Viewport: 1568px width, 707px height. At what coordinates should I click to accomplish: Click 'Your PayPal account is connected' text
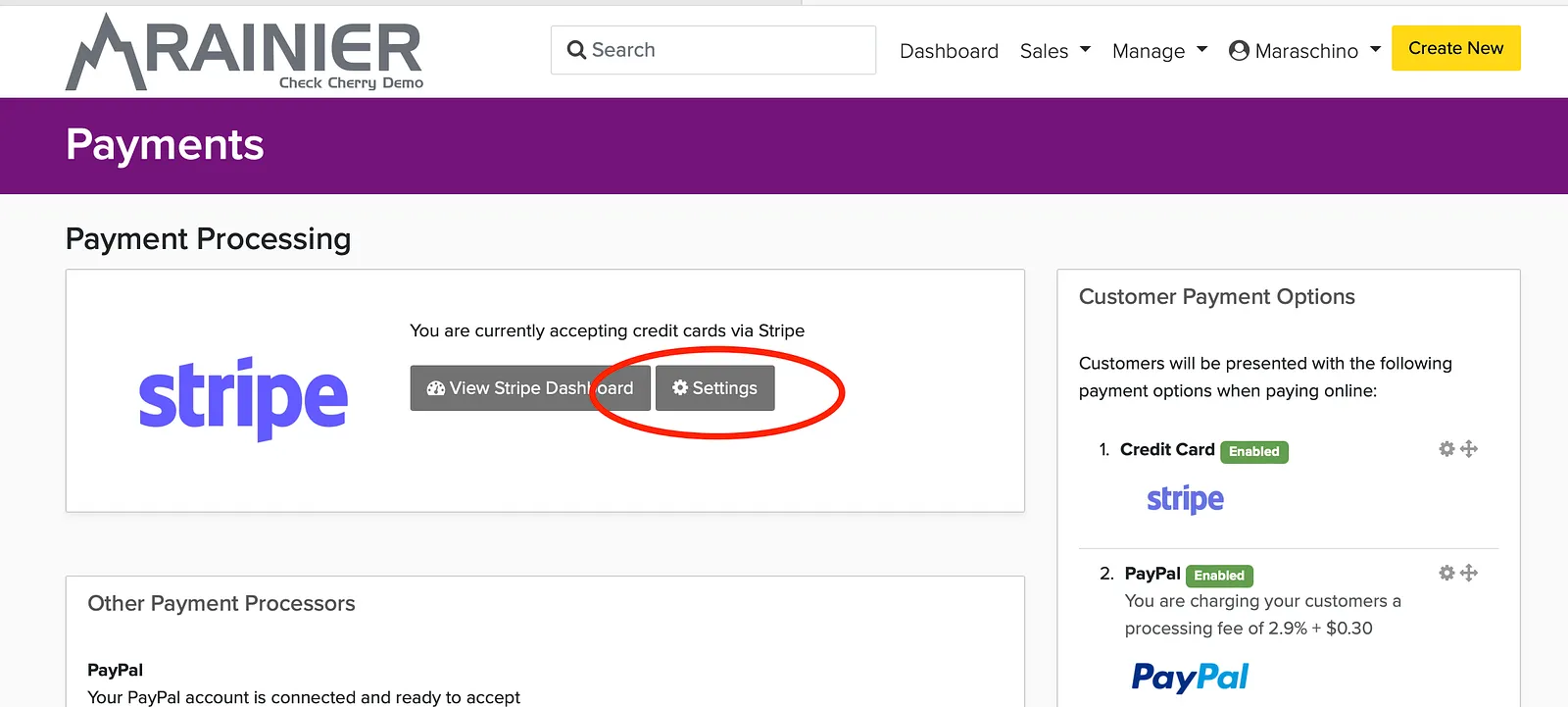tap(304, 697)
